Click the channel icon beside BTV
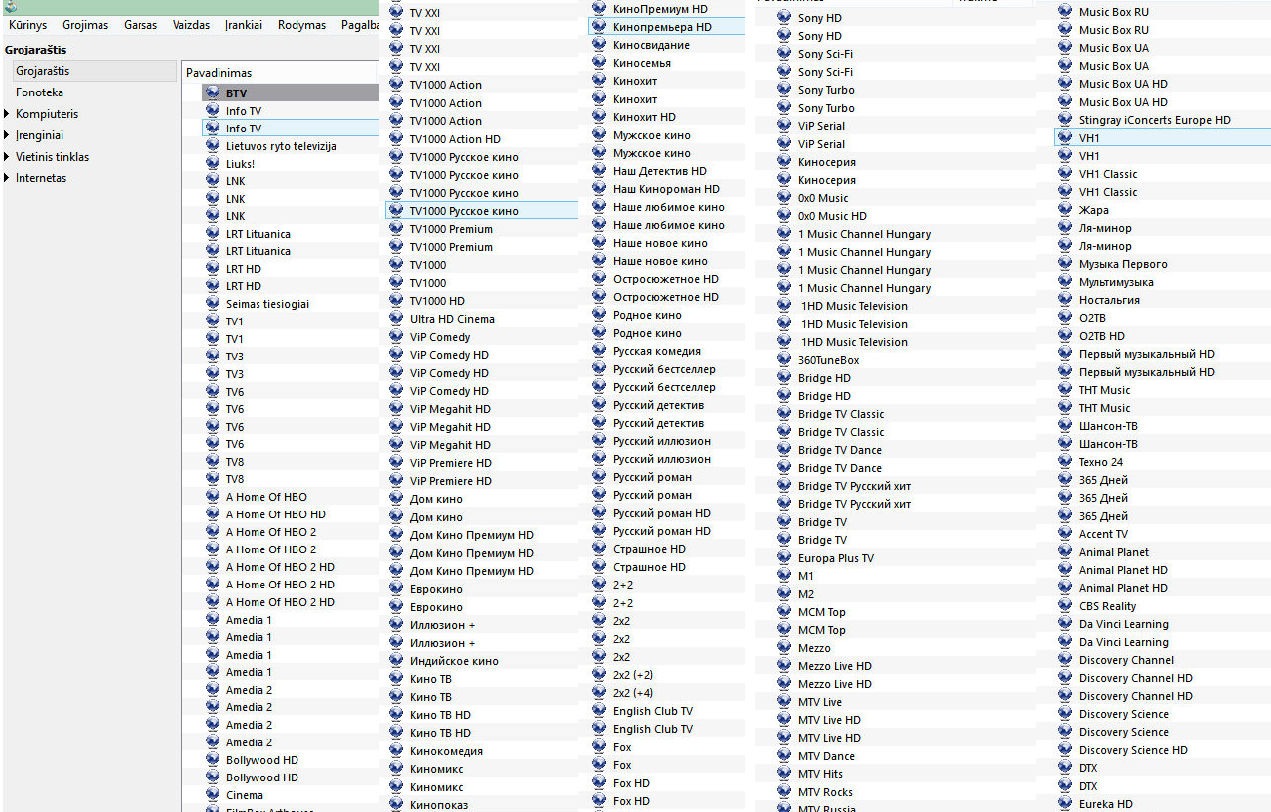The height and width of the screenshot is (812, 1271). click(212, 93)
